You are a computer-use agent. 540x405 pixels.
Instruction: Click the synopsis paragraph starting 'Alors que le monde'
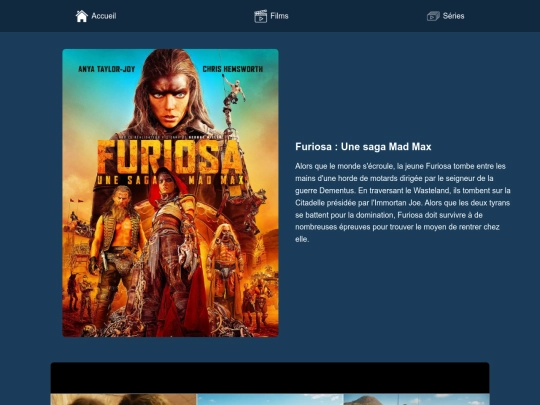coord(403,202)
